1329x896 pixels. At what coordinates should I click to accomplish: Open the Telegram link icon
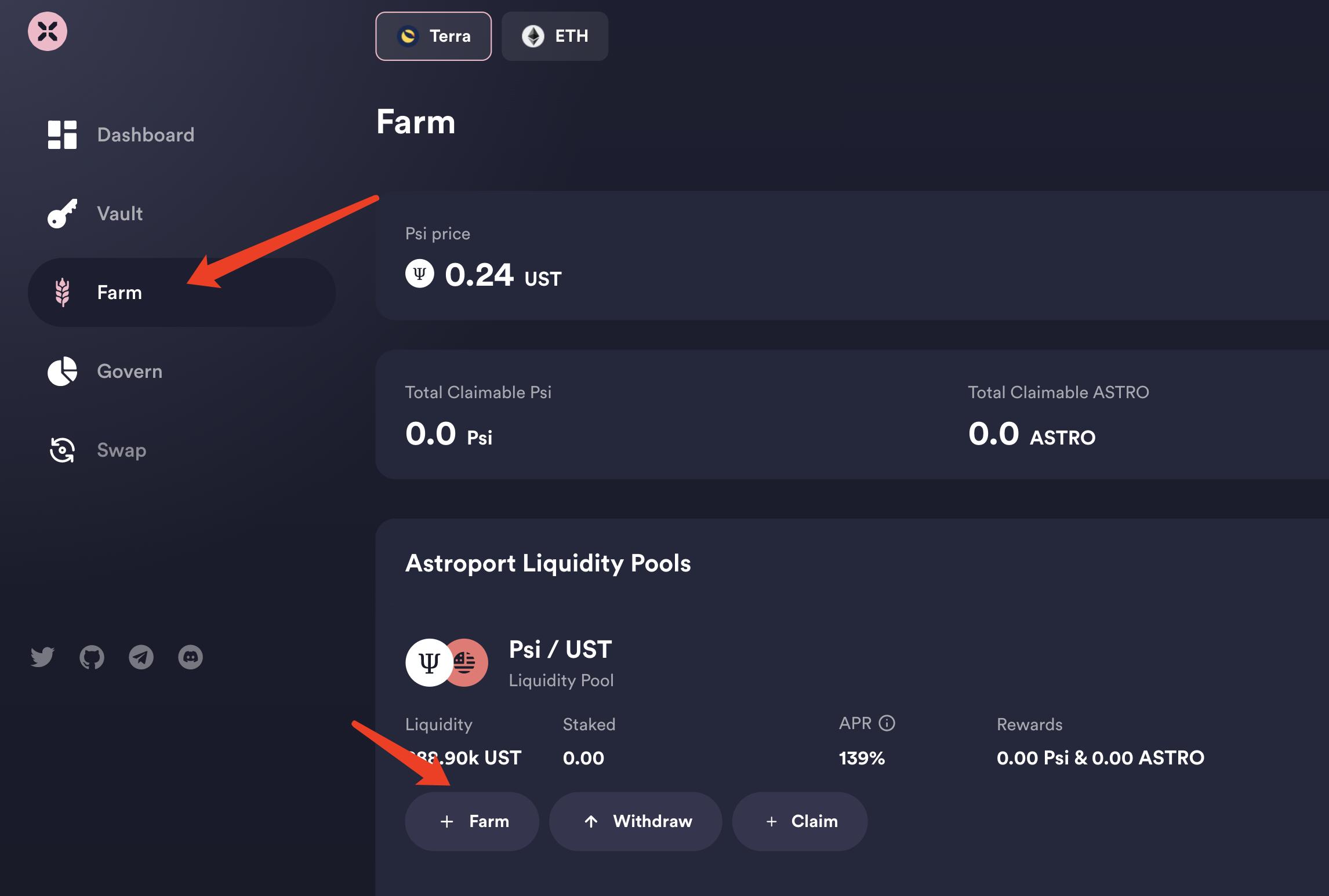pyautogui.click(x=141, y=657)
